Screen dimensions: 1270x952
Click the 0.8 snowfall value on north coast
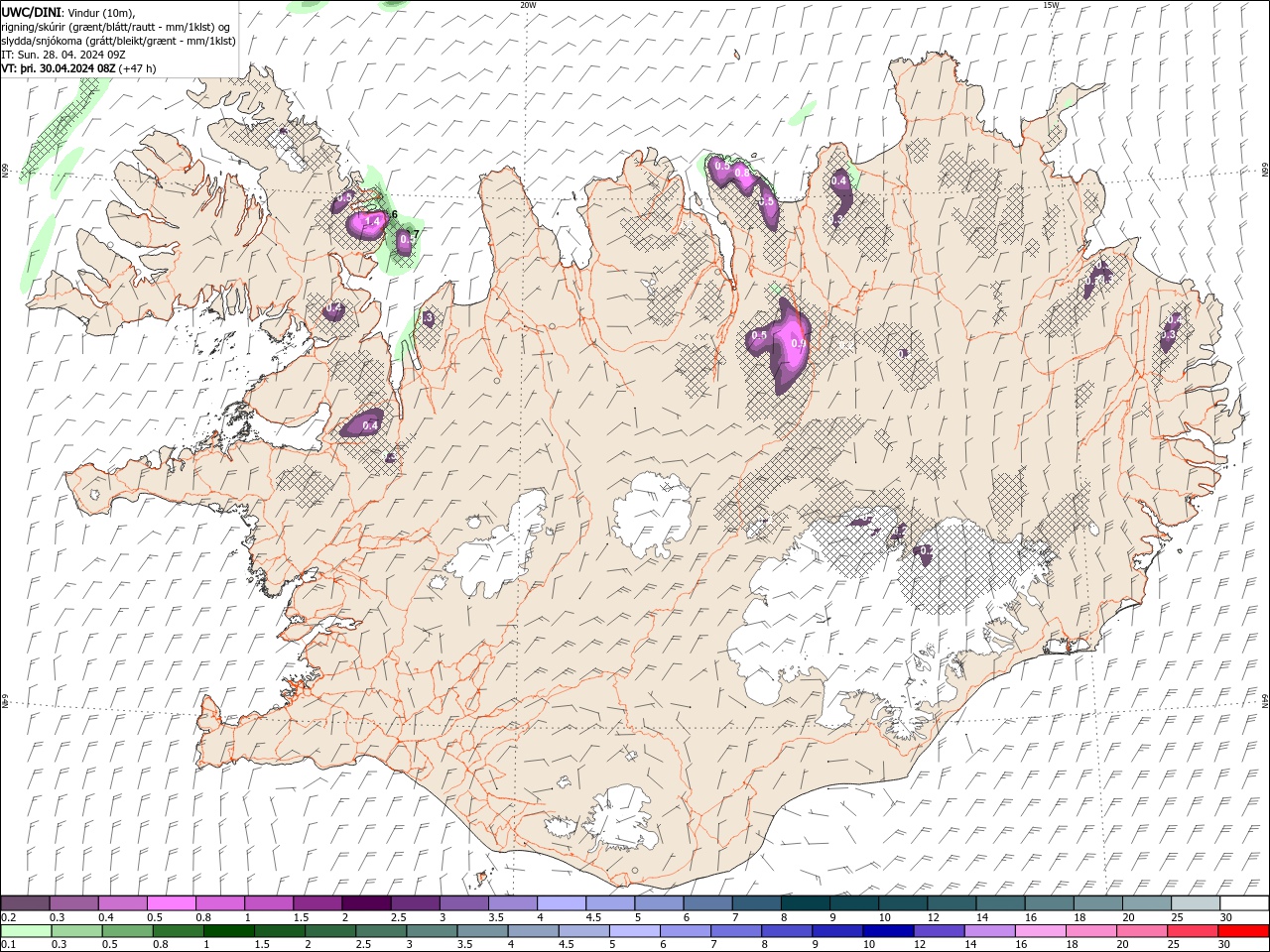tap(740, 173)
